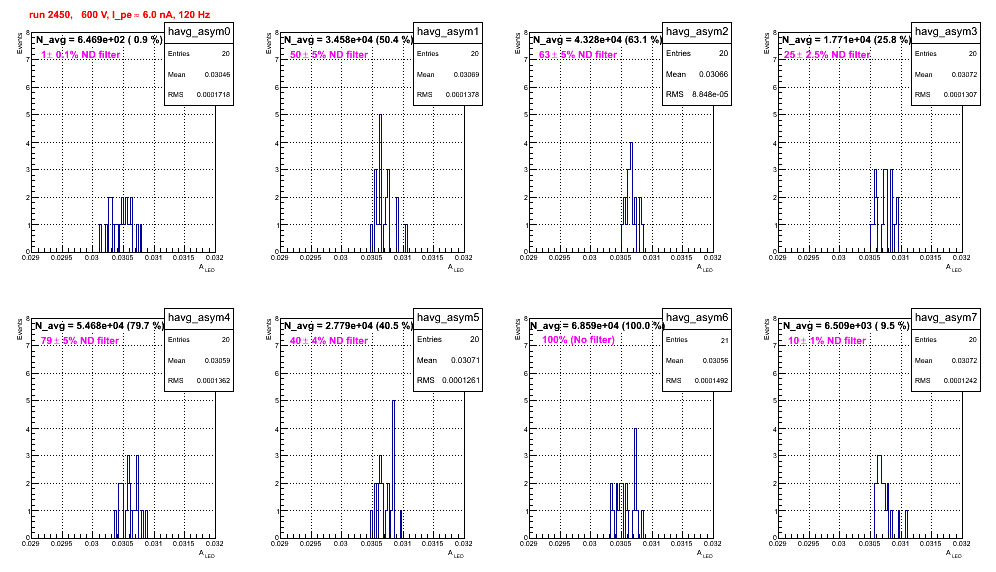Click Entries value 20 in havg_asym0 box

[226, 54]
